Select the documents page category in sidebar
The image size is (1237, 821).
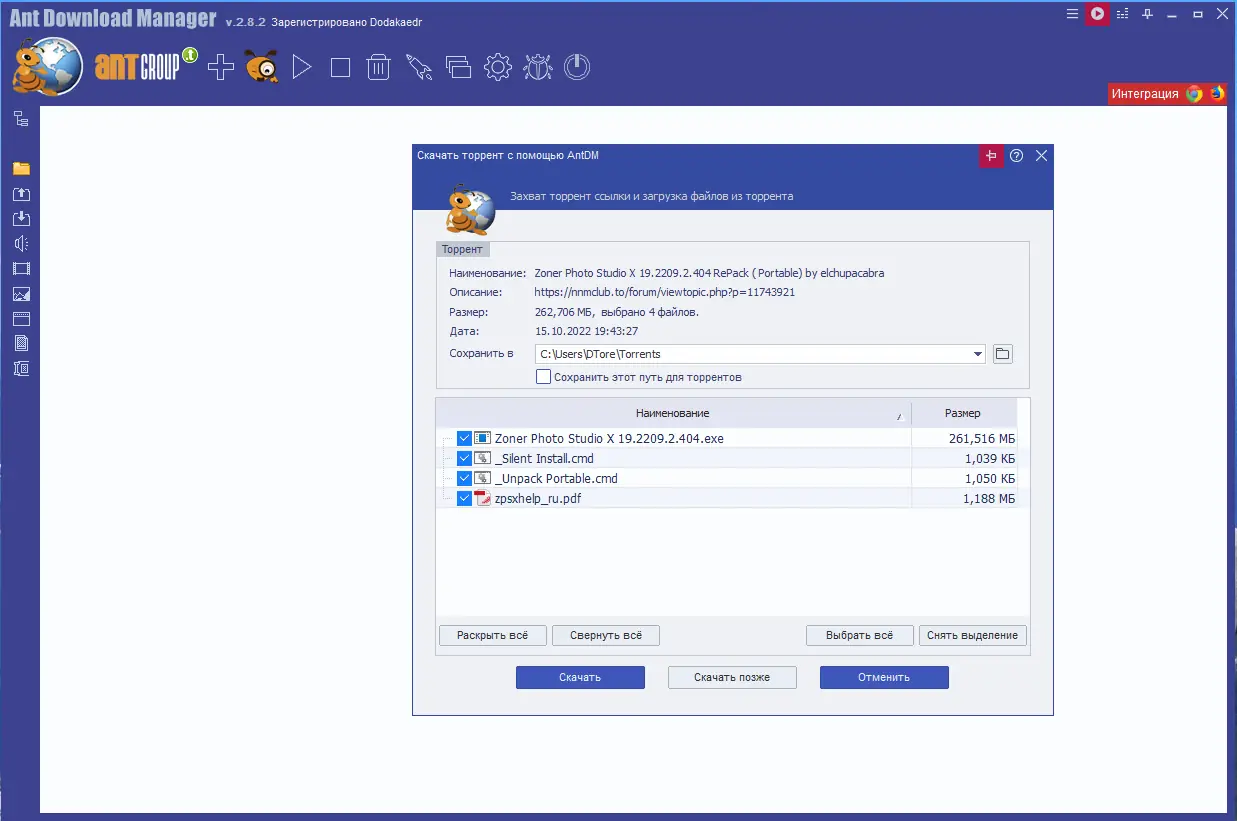coord(21,343)
